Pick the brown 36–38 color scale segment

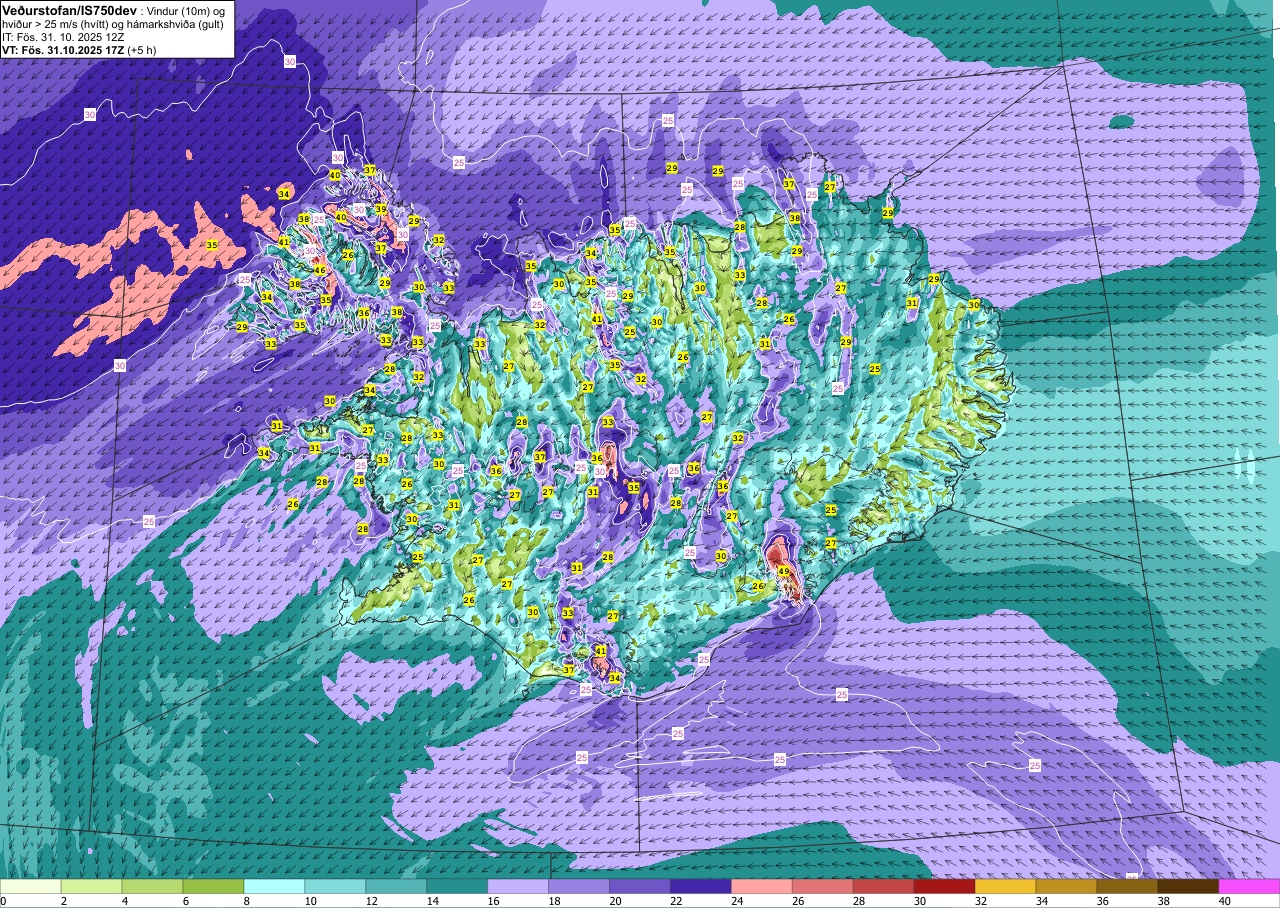[1128, 886]
